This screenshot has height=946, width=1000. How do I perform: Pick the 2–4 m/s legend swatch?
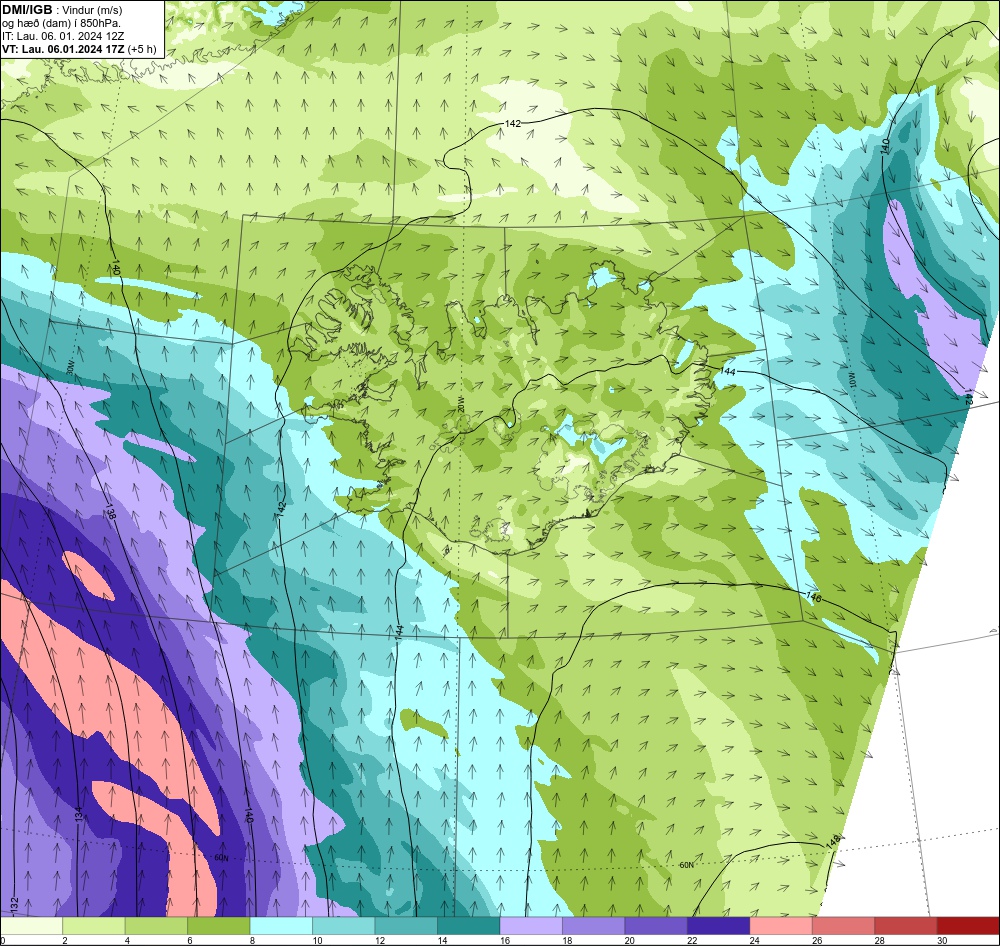[94, 926]
